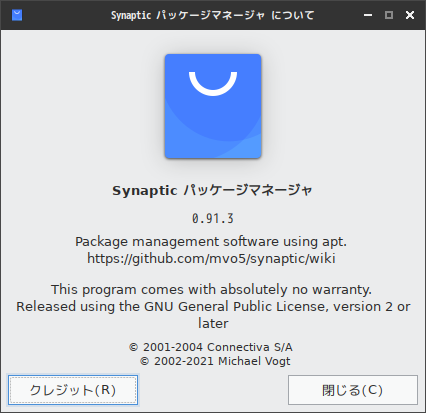Click the white handle arc on bag logo
The image size is (426, 413).
coord(213,84)
